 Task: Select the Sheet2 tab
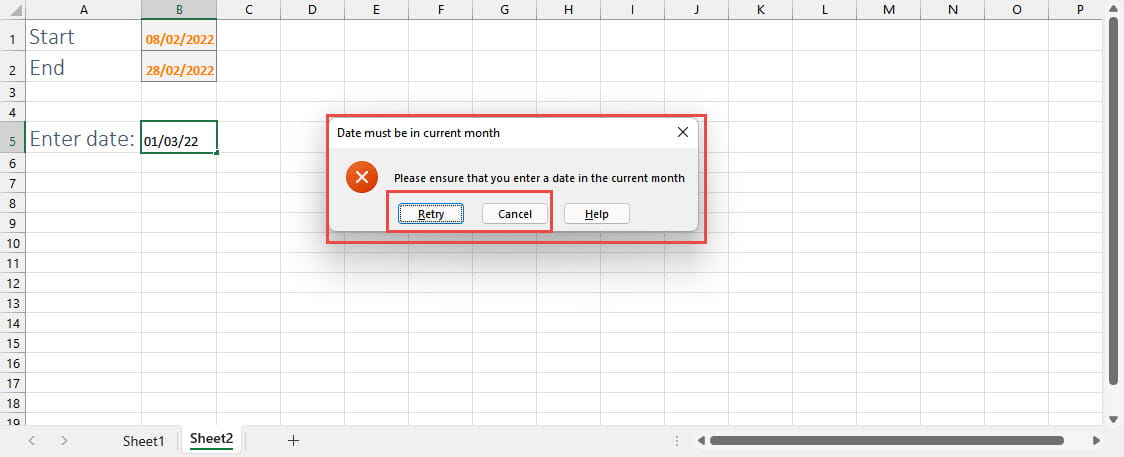coord(211,439)
